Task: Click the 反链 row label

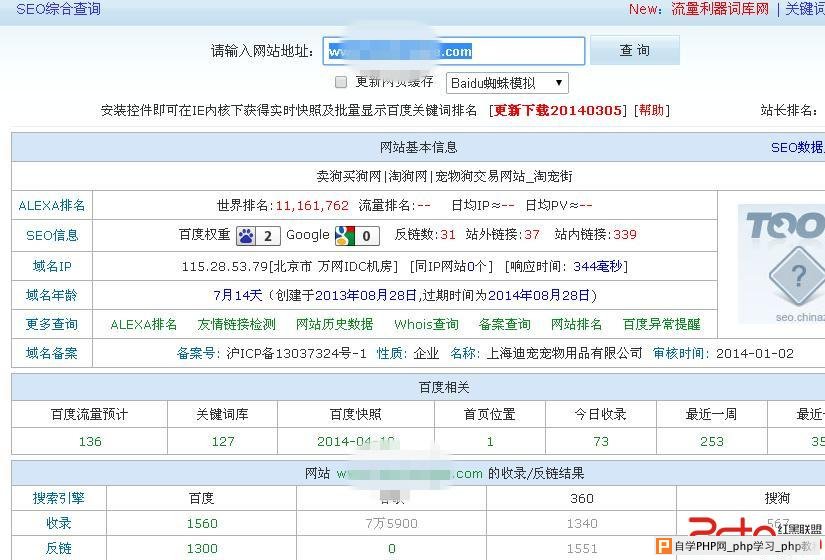Action: 58,548
